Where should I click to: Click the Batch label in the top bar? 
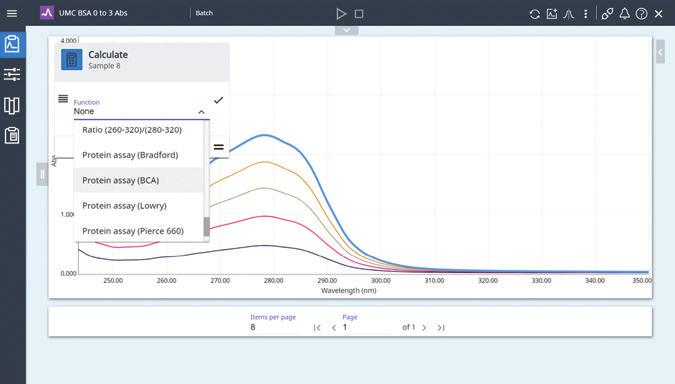point(204,13)
